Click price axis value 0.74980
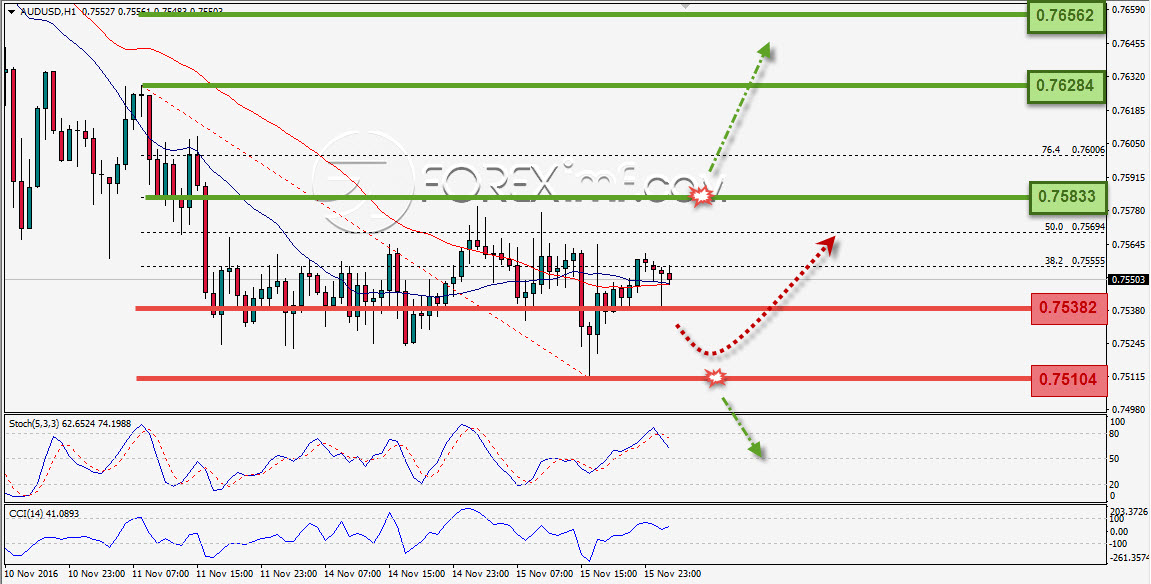The image size is (1151, 584). tap(1129, 409)
